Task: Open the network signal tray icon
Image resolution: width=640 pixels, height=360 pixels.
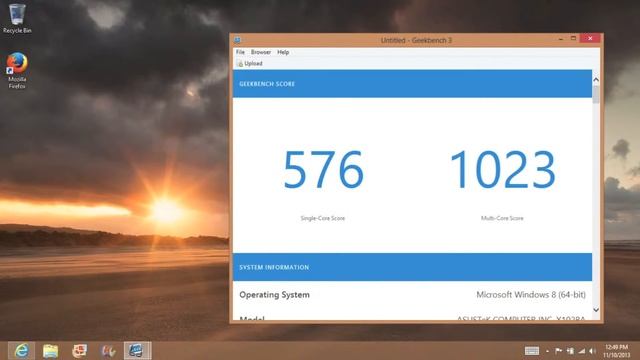Action: pos(582,351)
